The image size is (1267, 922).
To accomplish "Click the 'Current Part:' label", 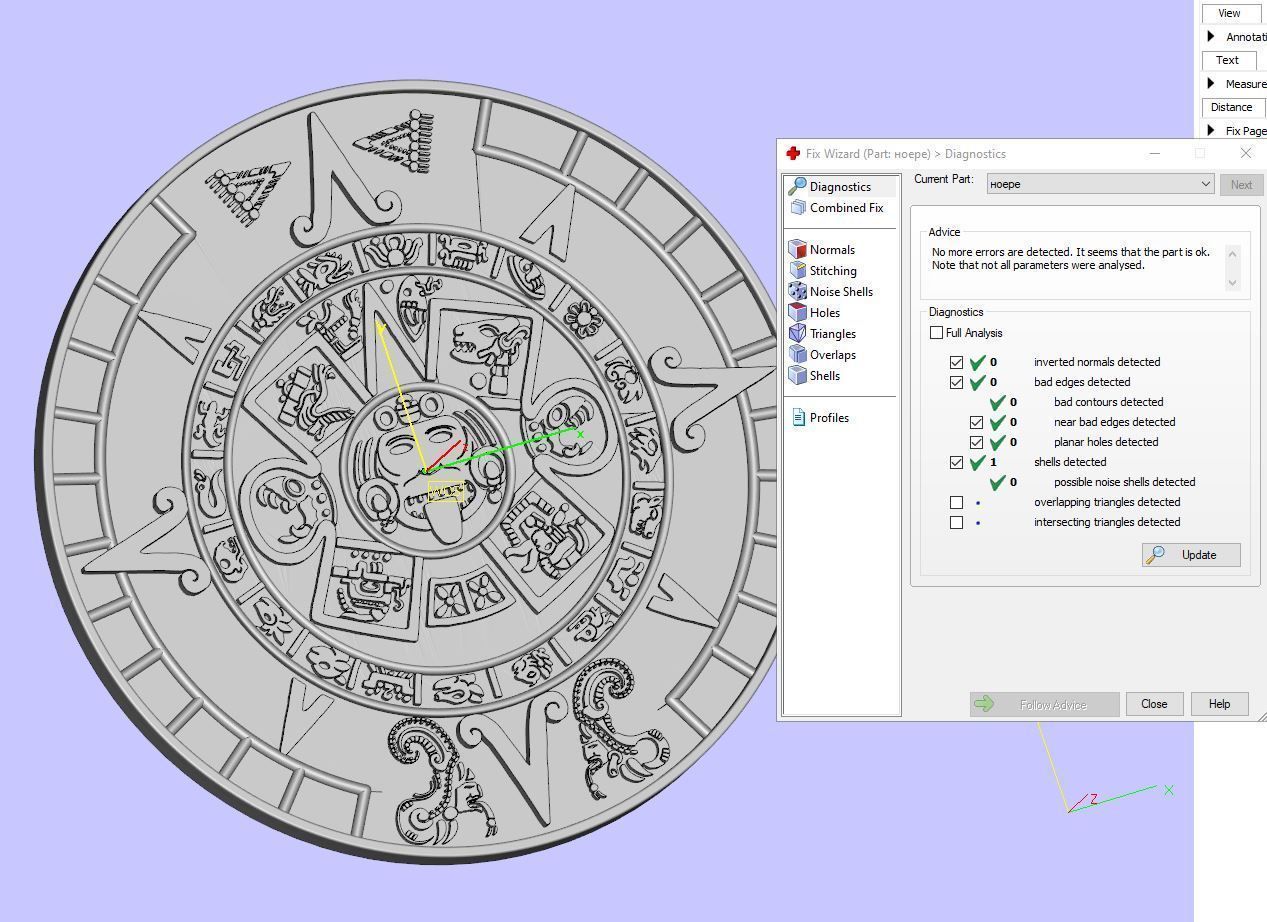I will pyautogui.click(x=943, y=179).
